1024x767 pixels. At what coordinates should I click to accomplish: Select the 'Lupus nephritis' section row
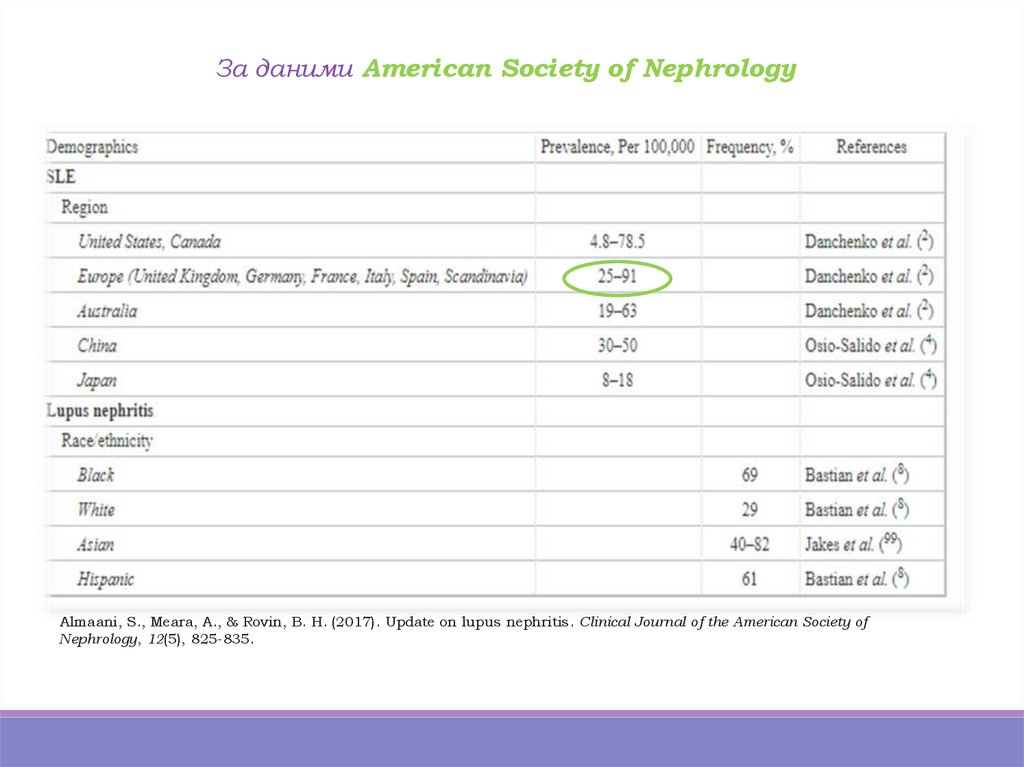coord(495,411)
